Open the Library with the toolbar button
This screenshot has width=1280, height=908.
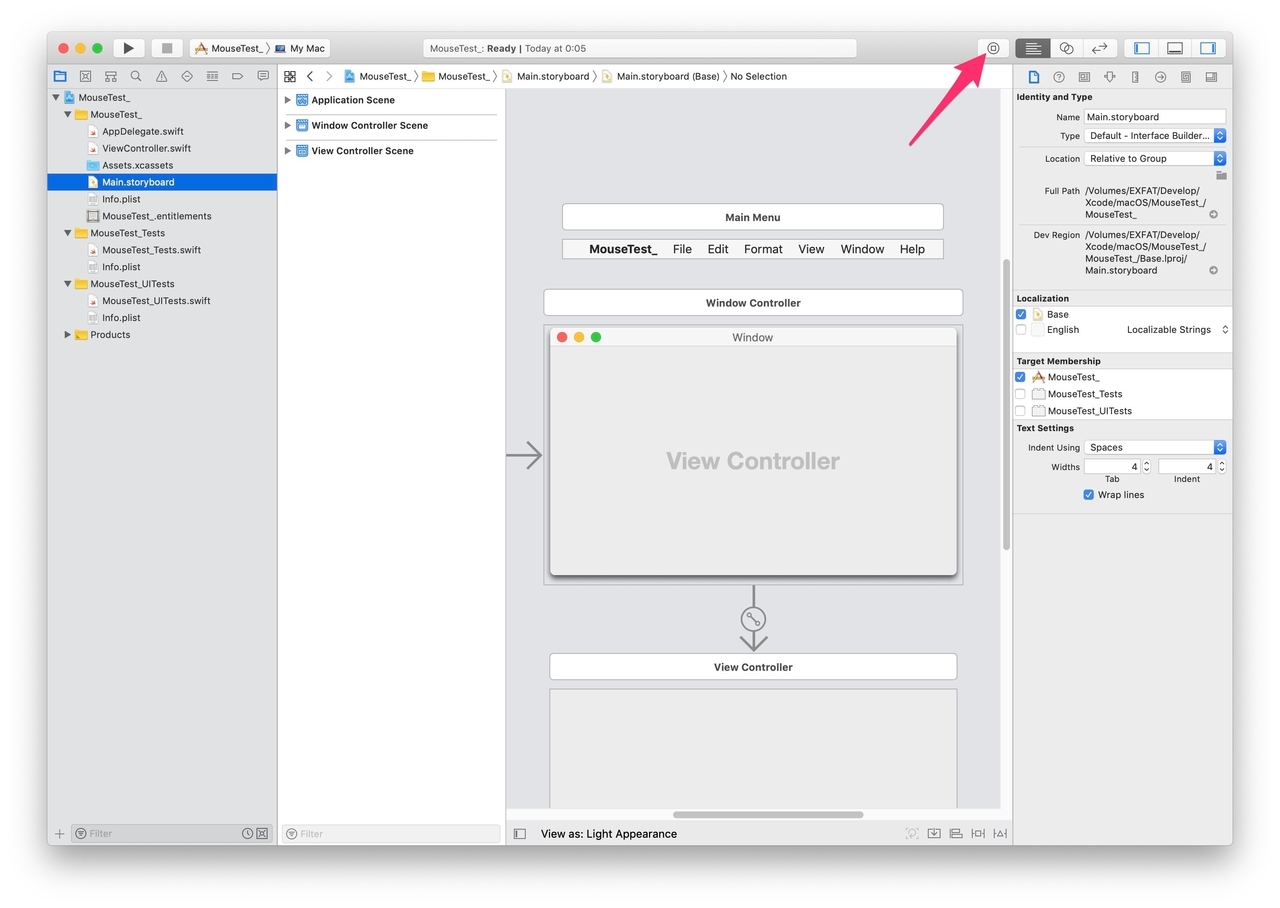tap(993, 48)
